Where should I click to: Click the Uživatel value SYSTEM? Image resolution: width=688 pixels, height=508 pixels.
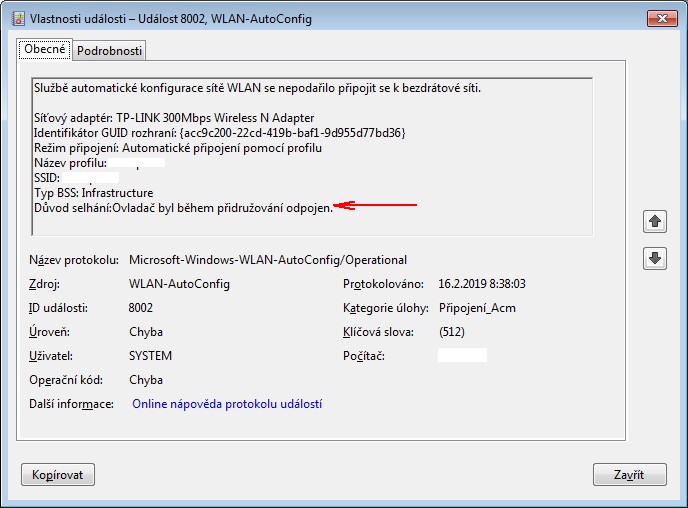[150, 356]
